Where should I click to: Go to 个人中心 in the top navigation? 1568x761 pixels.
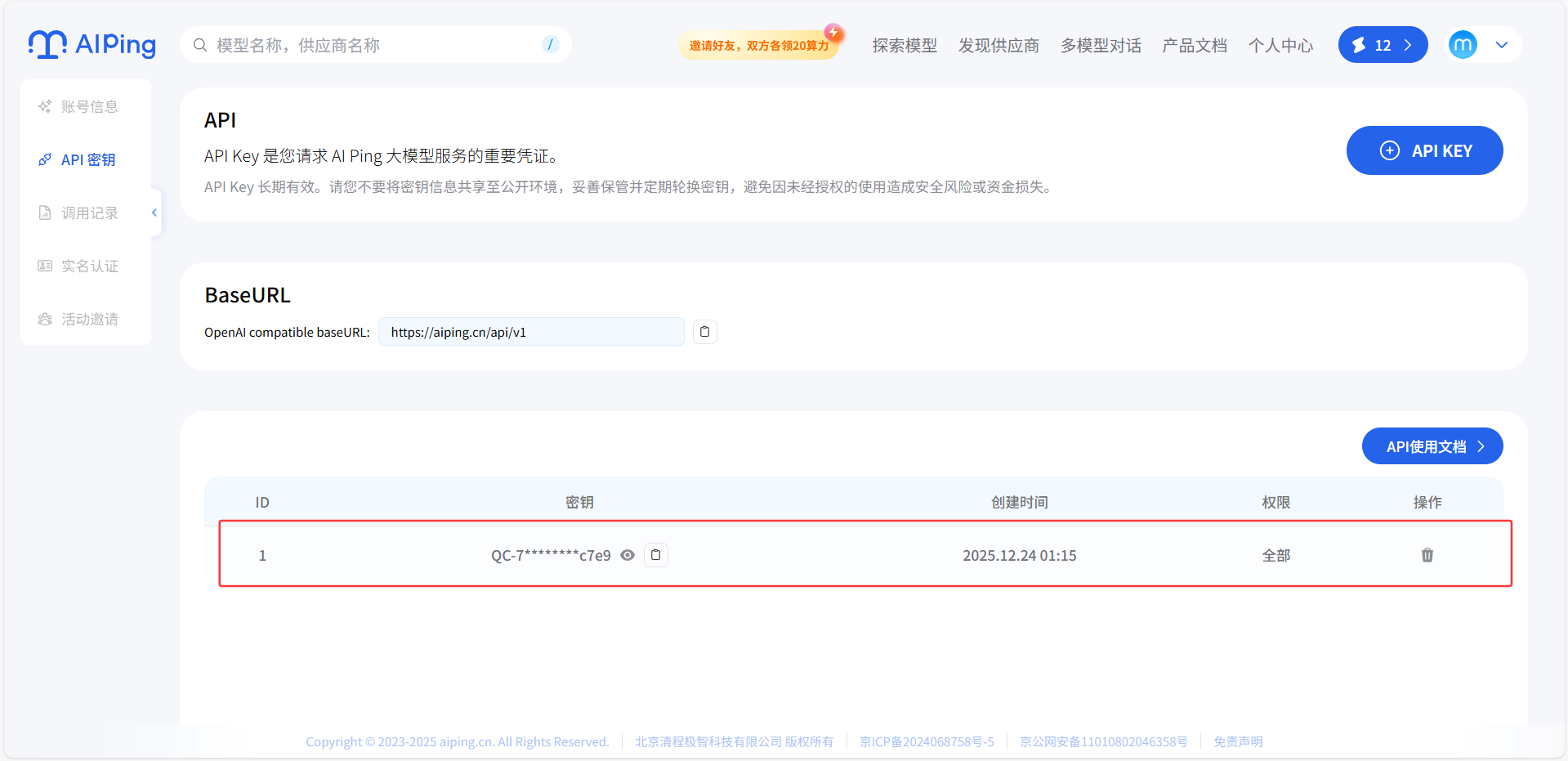pyautogui.click(x=1280, y=45)
